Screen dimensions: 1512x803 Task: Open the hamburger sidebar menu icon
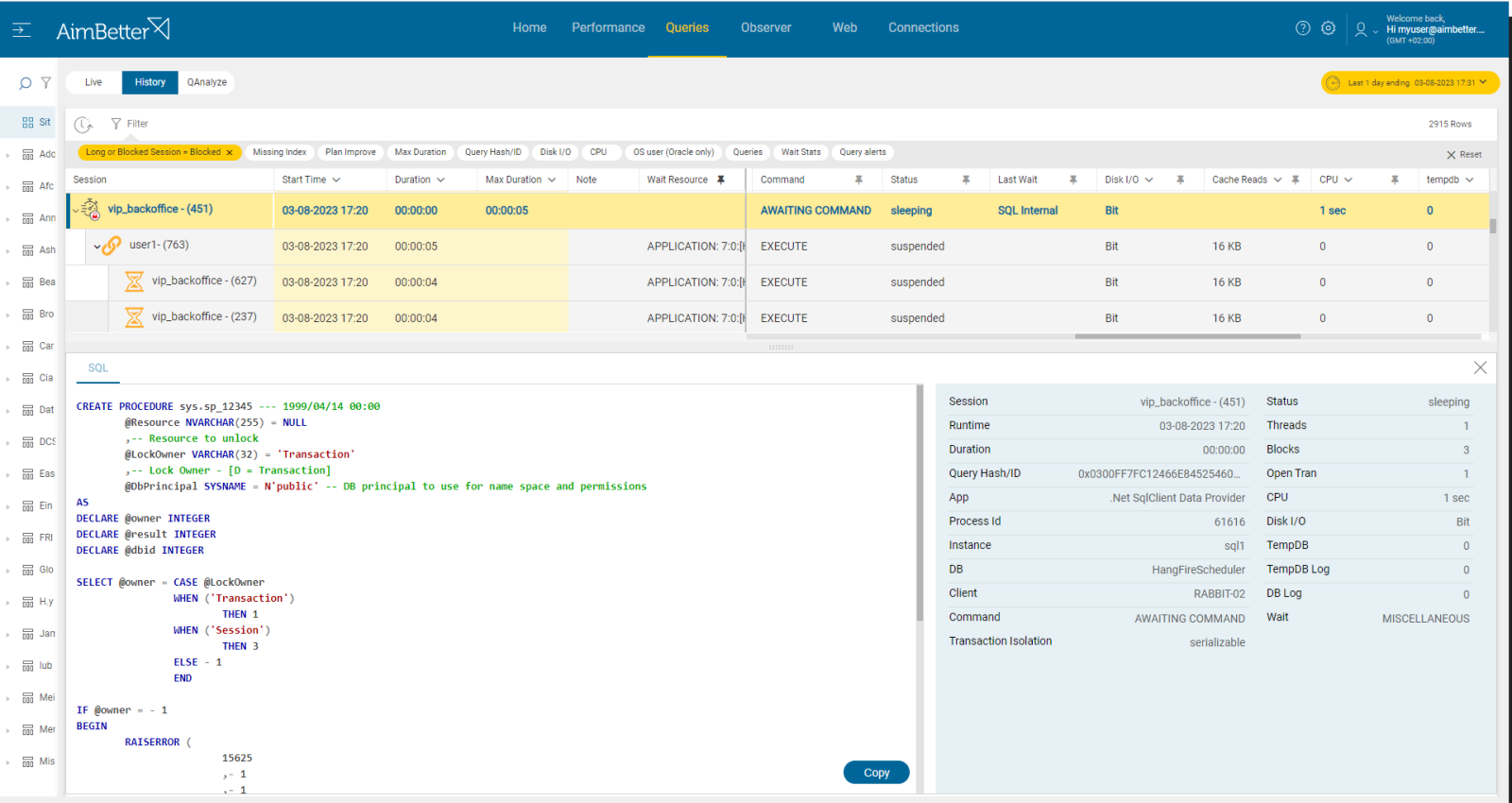click(x=22, y=30)
